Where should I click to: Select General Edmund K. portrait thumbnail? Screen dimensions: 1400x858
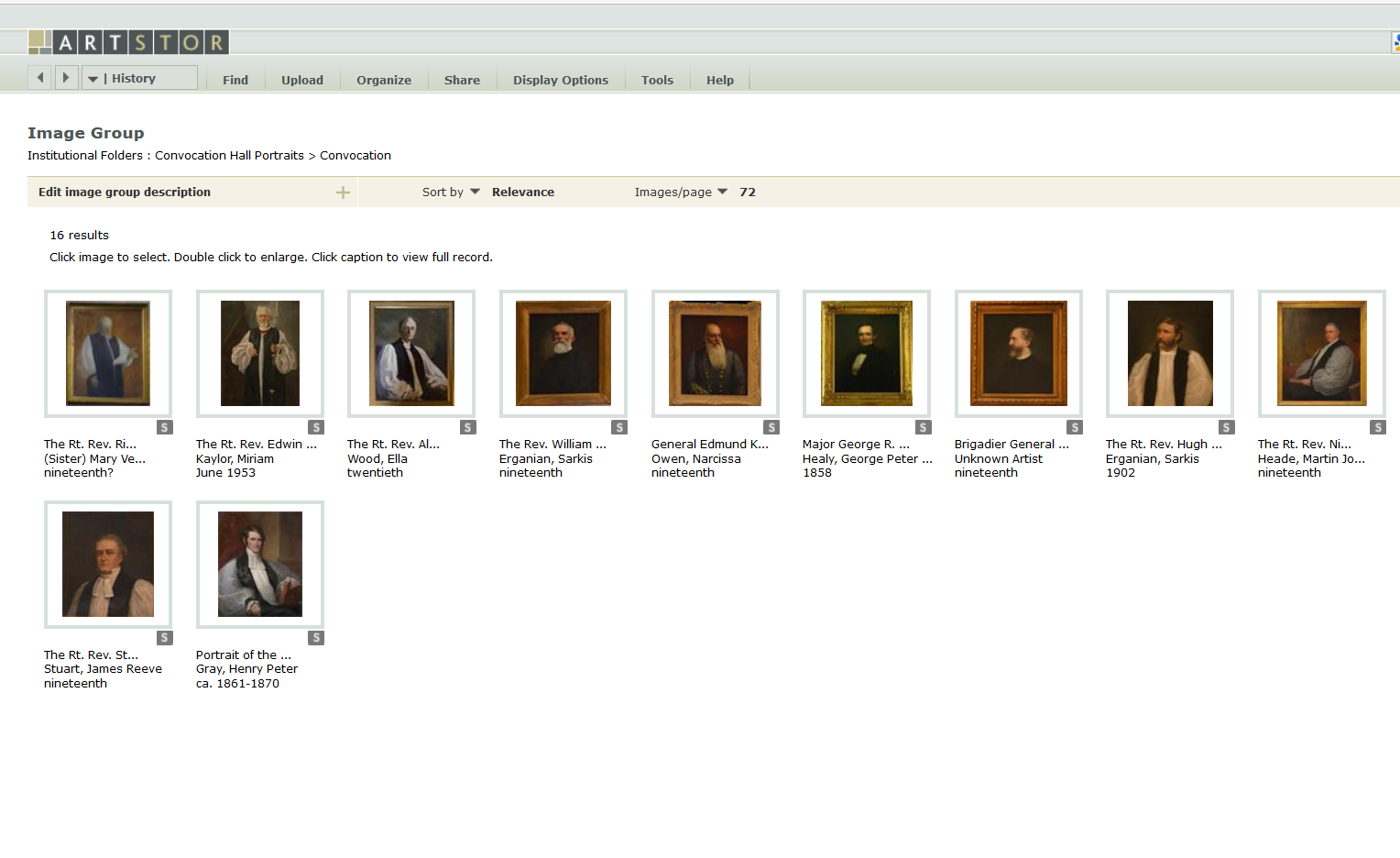(716, 354)
